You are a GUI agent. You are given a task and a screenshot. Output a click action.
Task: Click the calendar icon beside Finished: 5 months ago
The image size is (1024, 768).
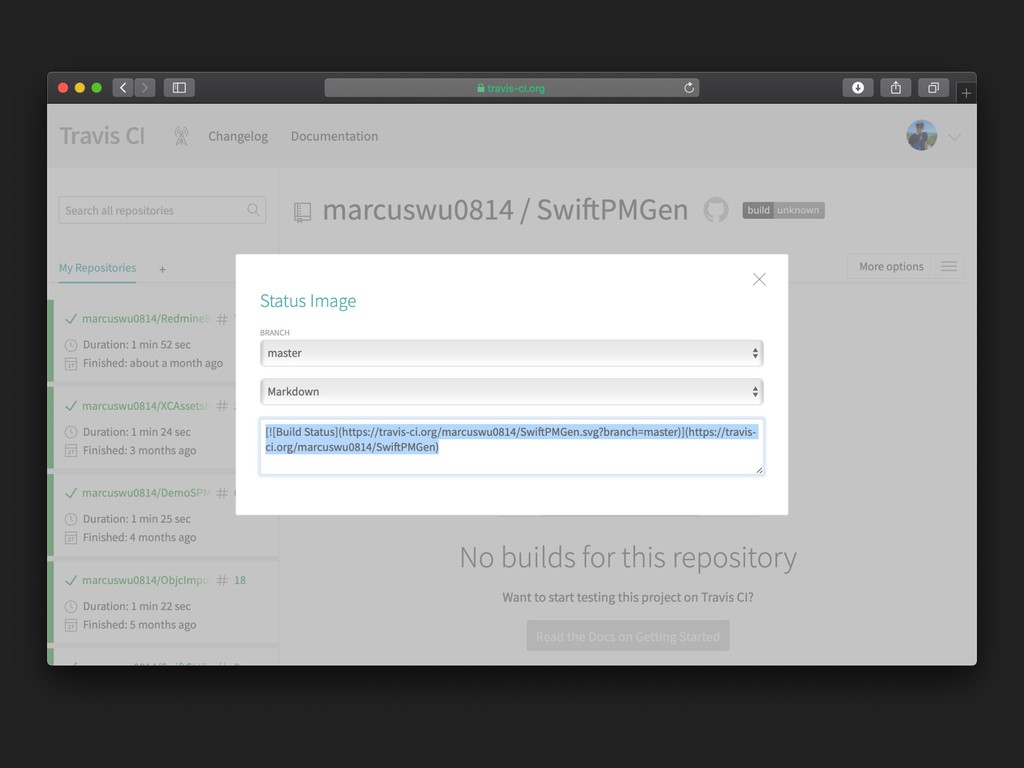pos(71,625)
